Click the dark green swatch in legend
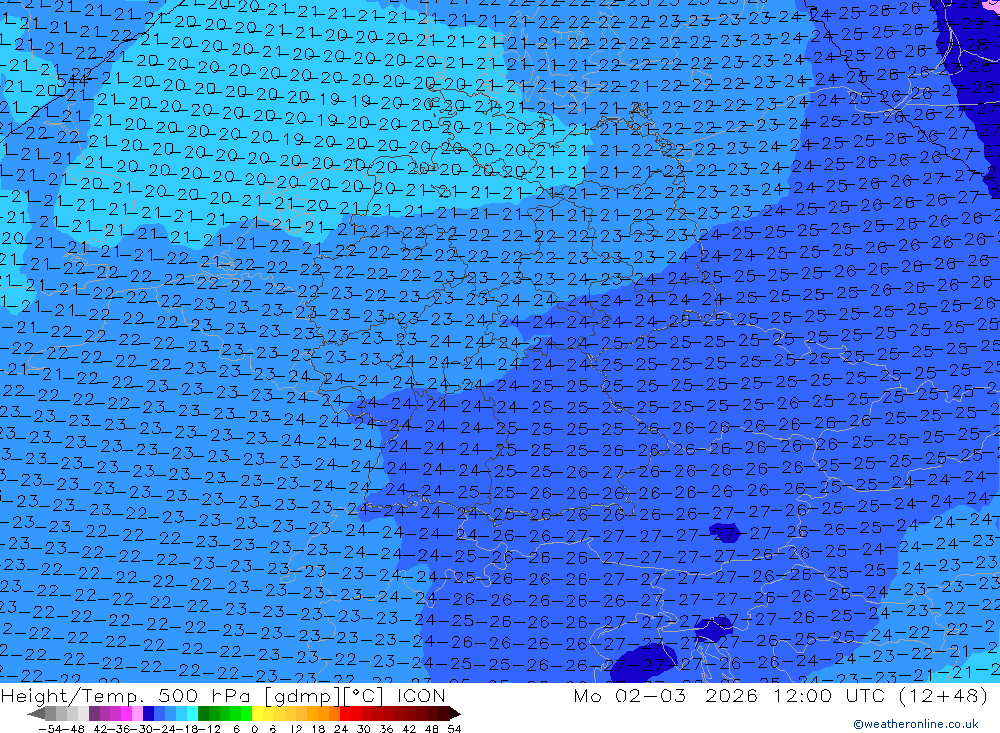The width and height of the screenshot is (1000, 733). click(203, 714)
